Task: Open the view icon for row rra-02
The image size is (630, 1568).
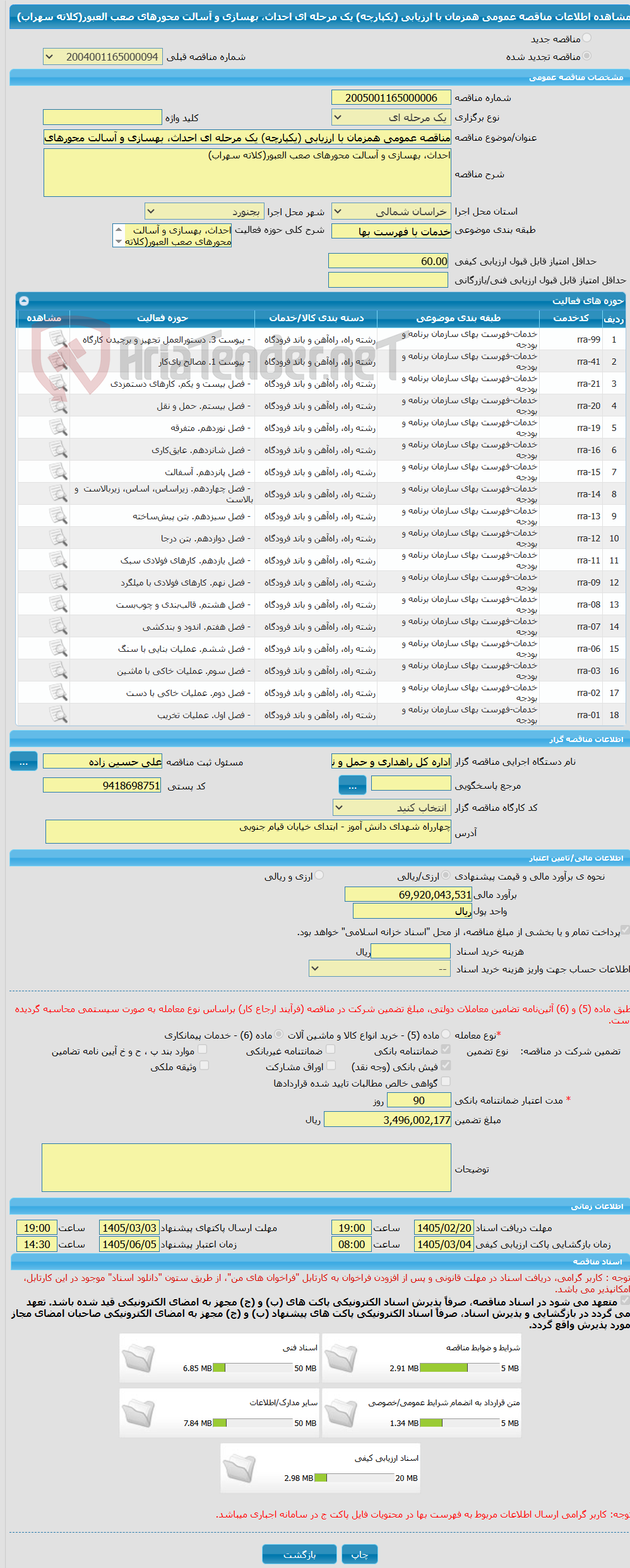Action: (x=58, y=692)
